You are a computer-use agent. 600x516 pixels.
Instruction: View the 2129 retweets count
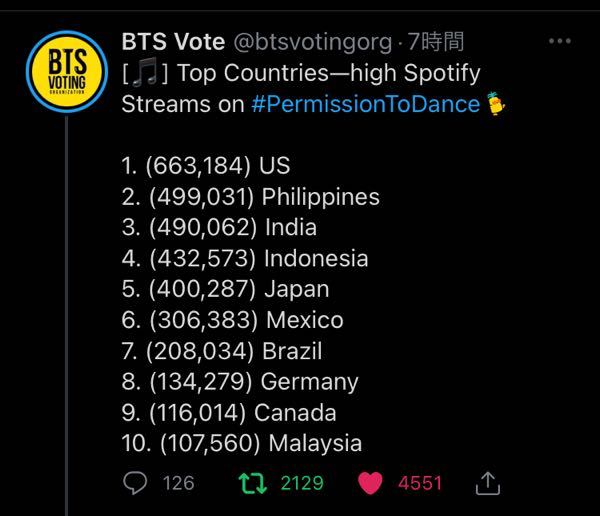[x=302, y=483]
